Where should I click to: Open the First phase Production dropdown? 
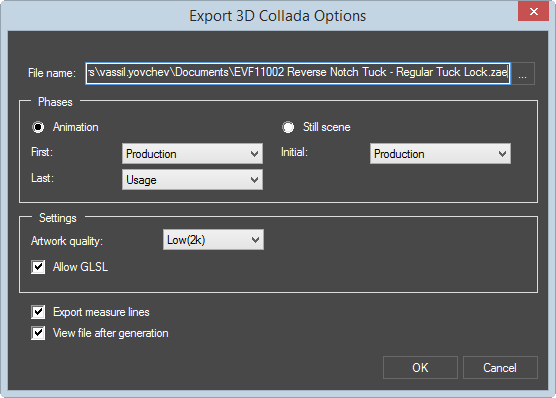(192, 154)
